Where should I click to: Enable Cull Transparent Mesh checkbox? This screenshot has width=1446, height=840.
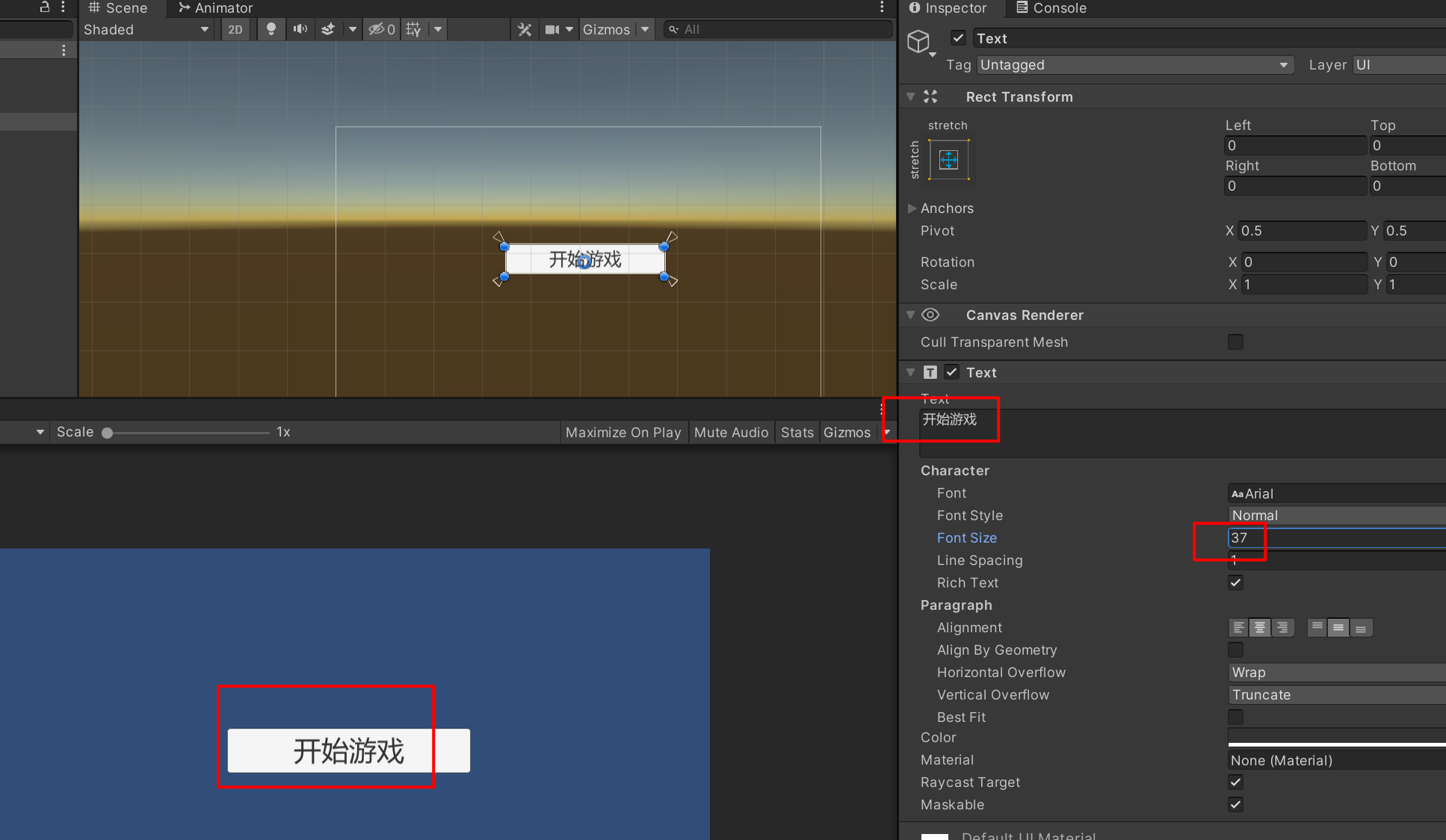click(1235, 342)
